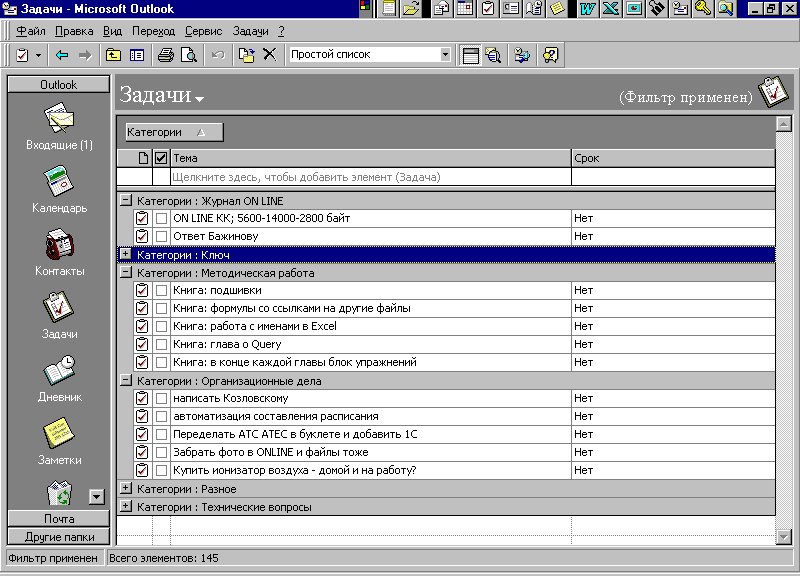Open Календарь in the Outlook bar
Image resolution: width=800 pixels, height=576 pixels.
59,189
